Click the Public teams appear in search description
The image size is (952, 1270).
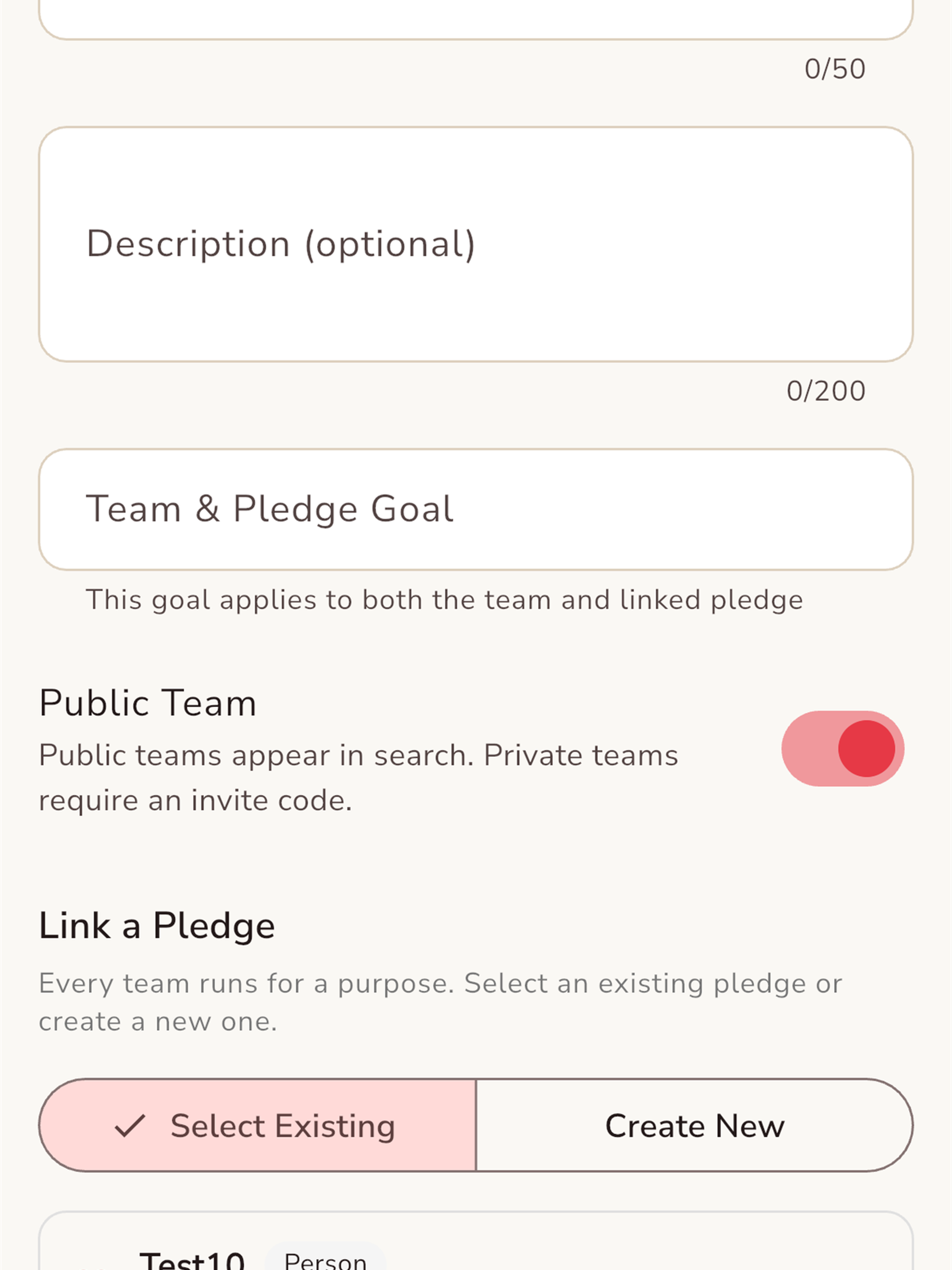358,777
